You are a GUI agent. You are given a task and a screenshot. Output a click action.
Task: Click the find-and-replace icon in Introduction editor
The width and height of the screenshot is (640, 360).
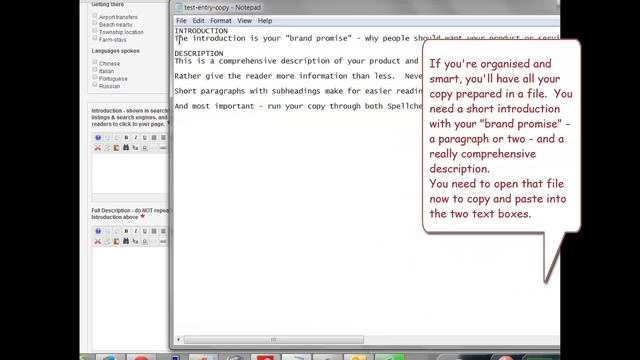[x=135, y=148]
